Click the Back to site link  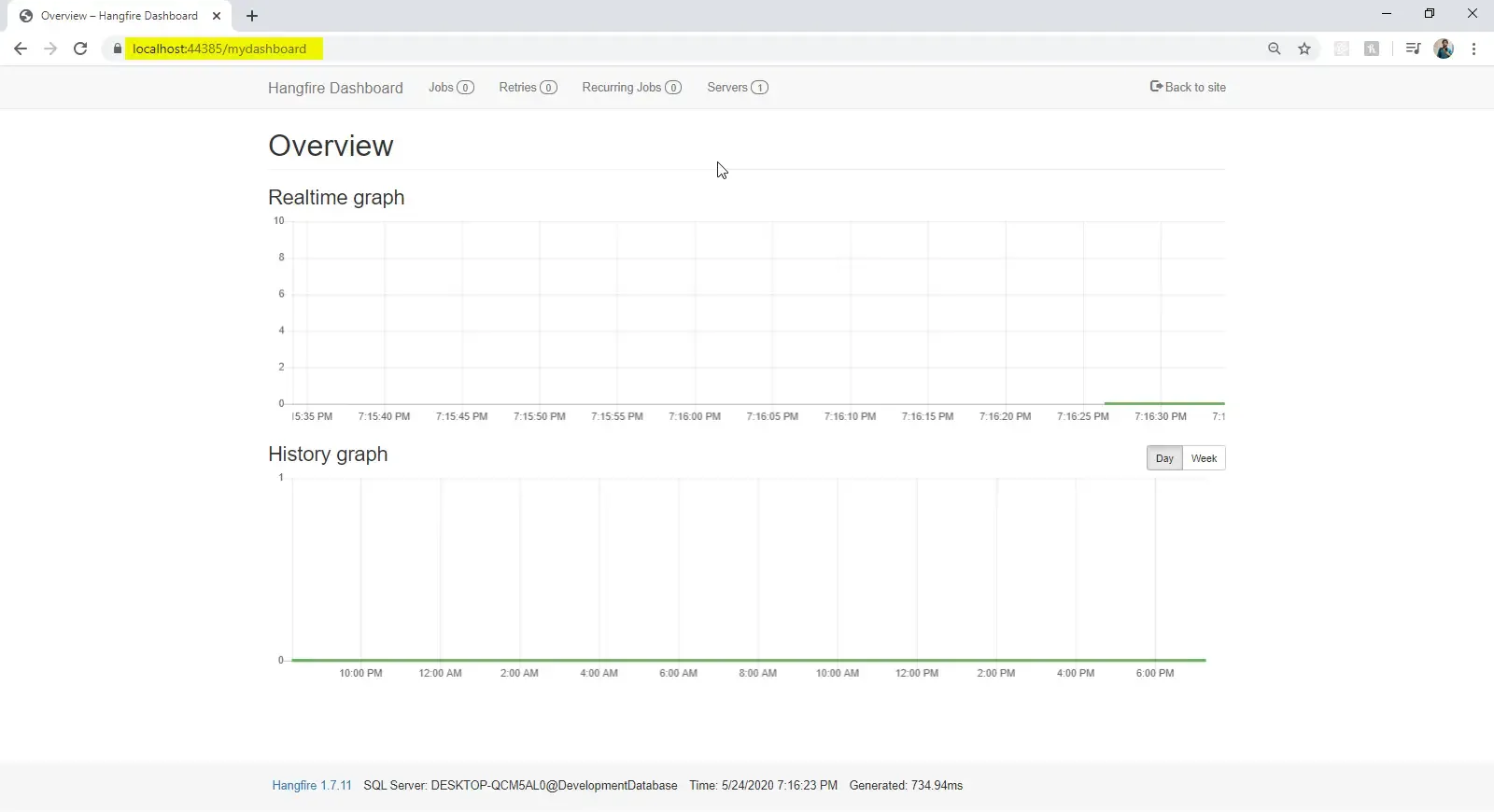pos(1188,87)
